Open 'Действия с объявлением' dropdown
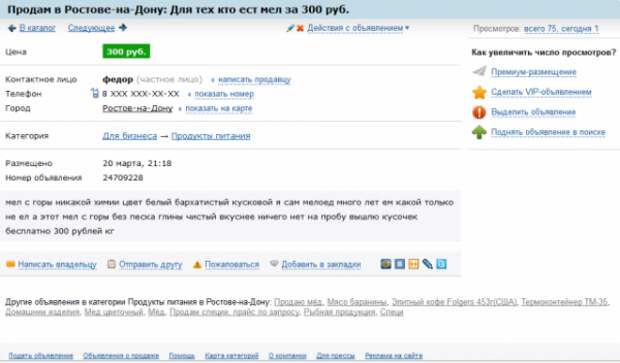Image resolution: width=620 pixels, height=363 pixels. click(358, 28)
